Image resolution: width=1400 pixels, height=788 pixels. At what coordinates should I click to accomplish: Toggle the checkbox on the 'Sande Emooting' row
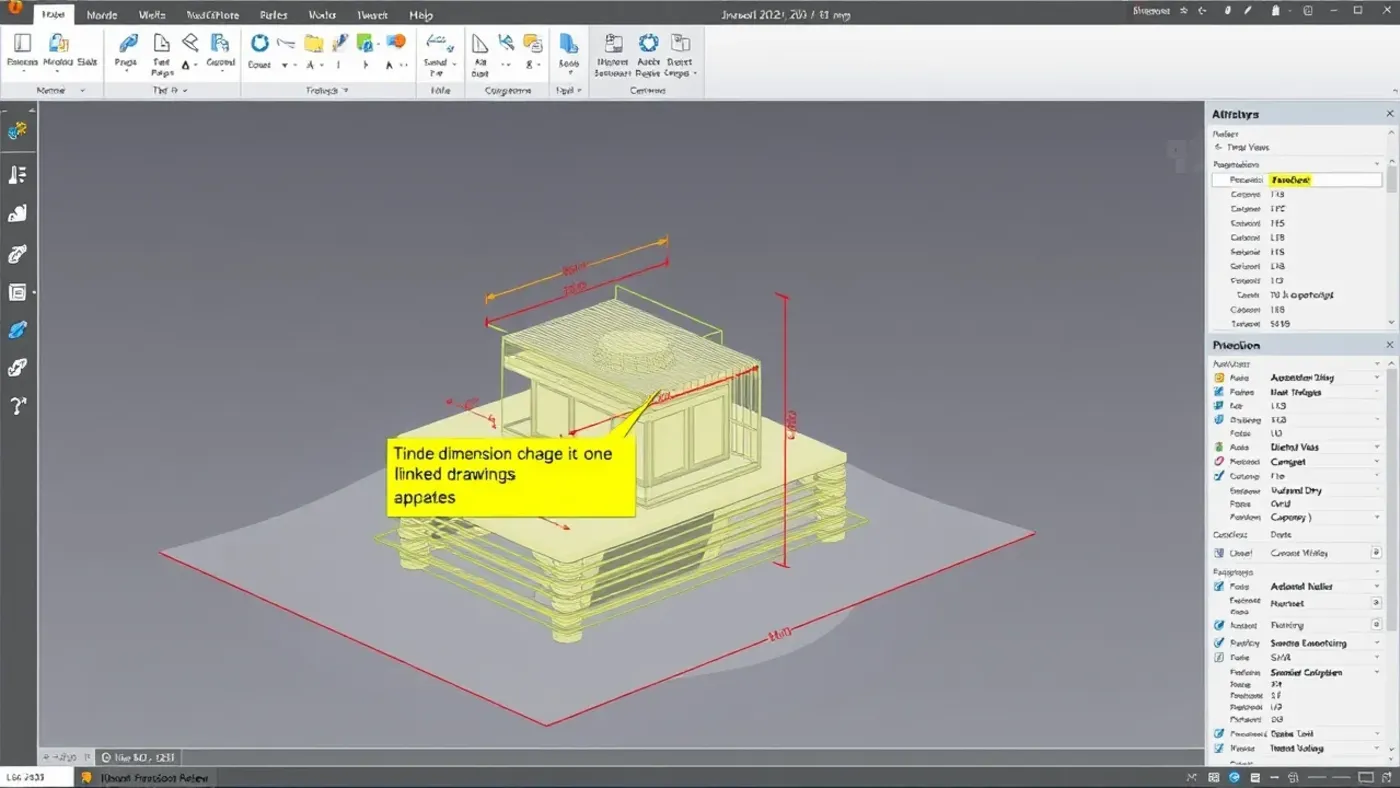[1219, 643]
